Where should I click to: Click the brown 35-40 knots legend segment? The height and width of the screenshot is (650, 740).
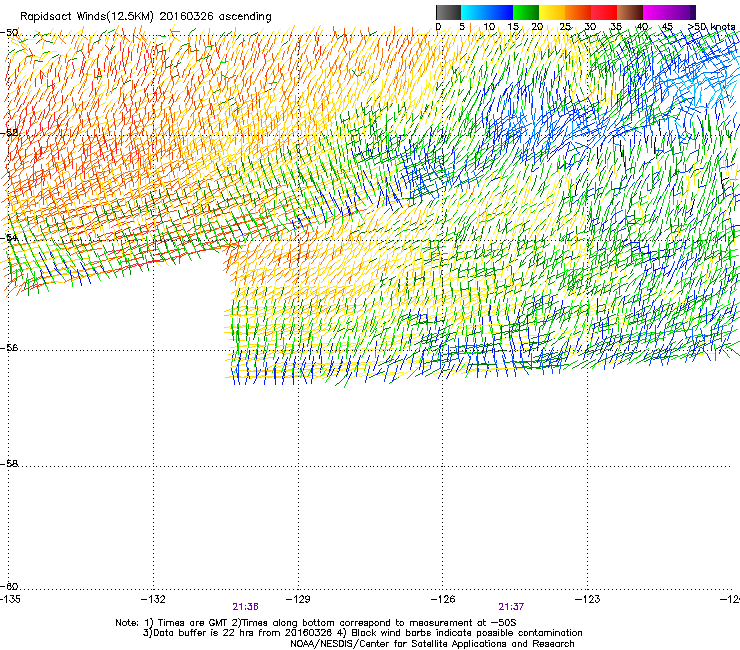point(630,12)
